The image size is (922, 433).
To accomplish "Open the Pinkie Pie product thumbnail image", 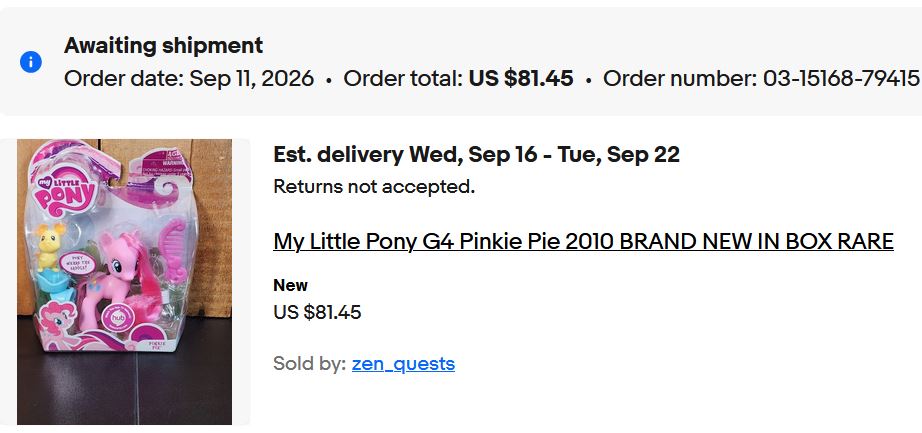I will [x=124, y=282].
